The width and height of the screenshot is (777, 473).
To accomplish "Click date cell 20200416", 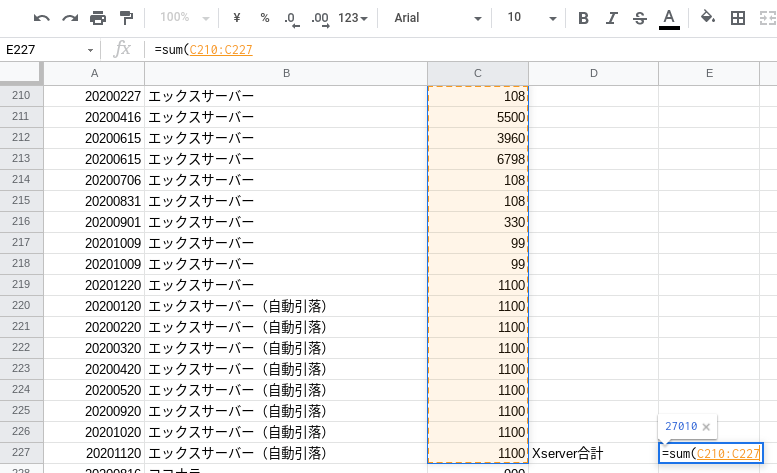I will (94, 117).
